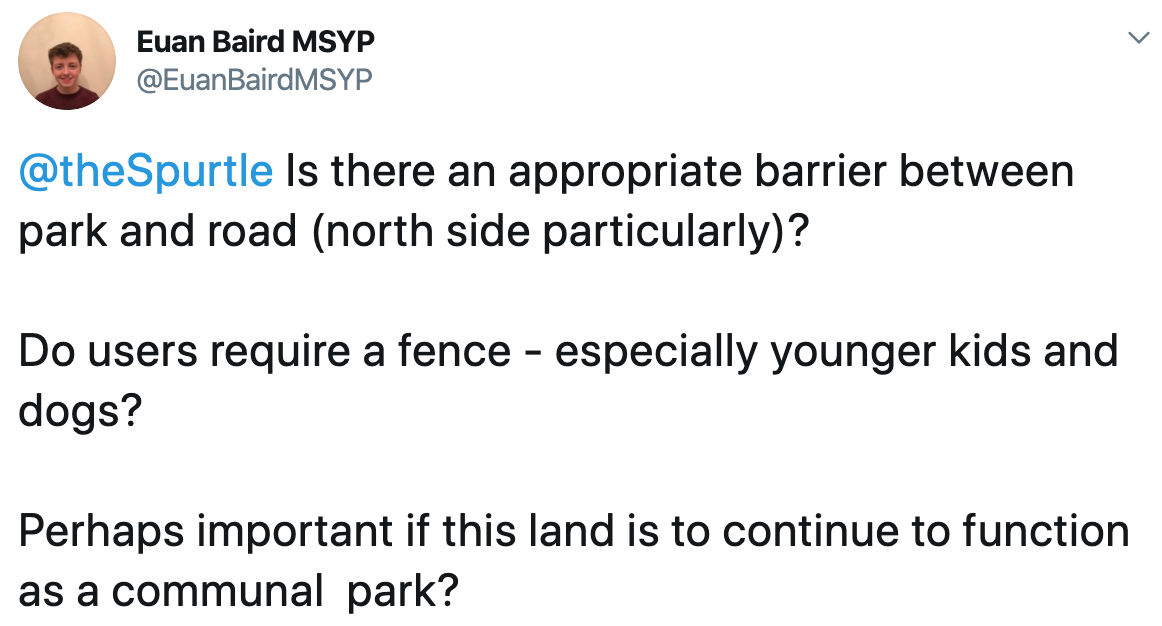Select the 'park and road' tweet line
1162x626 pixels.
click(414, 232)
